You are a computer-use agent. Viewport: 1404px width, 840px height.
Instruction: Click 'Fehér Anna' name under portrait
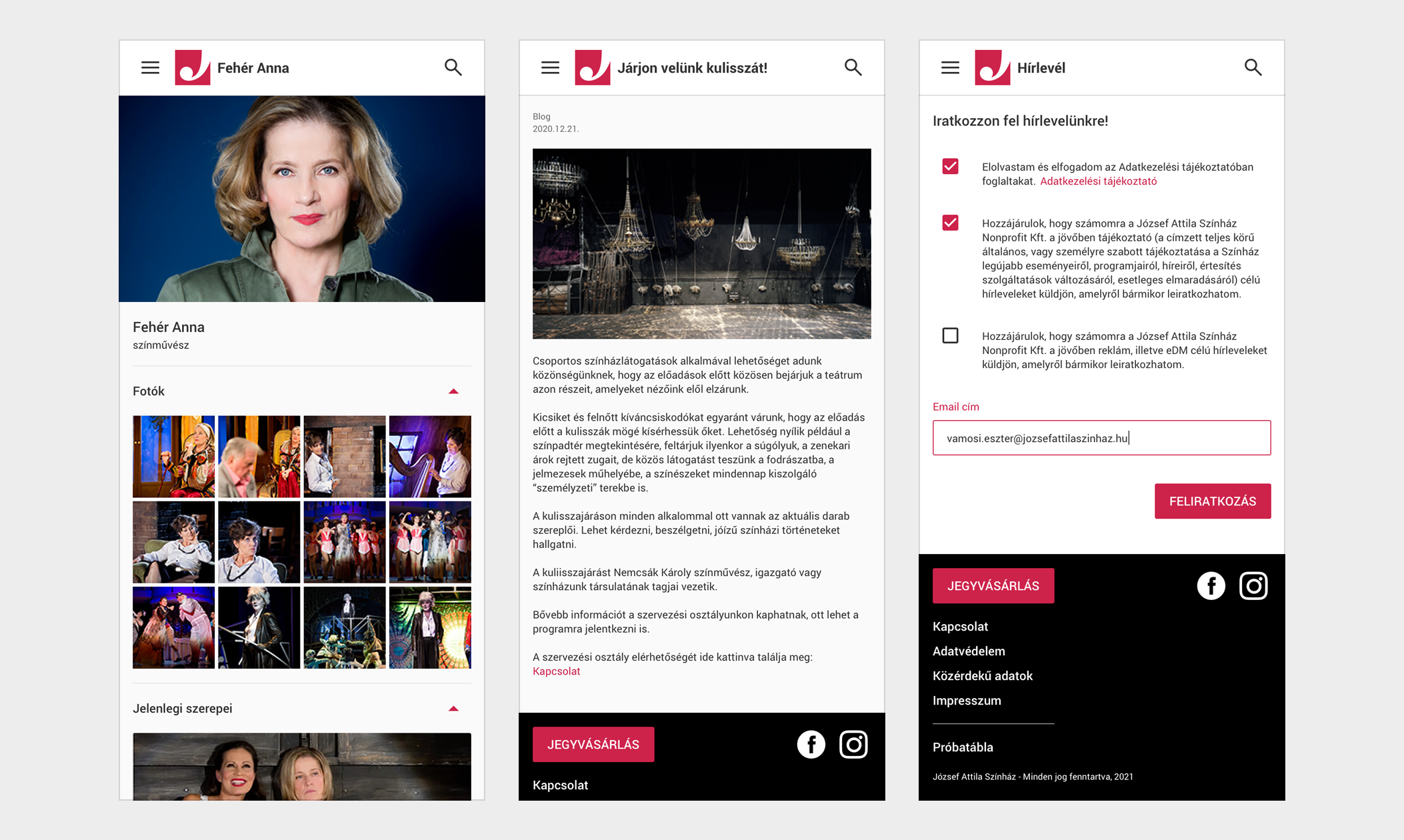coord(169,327)
